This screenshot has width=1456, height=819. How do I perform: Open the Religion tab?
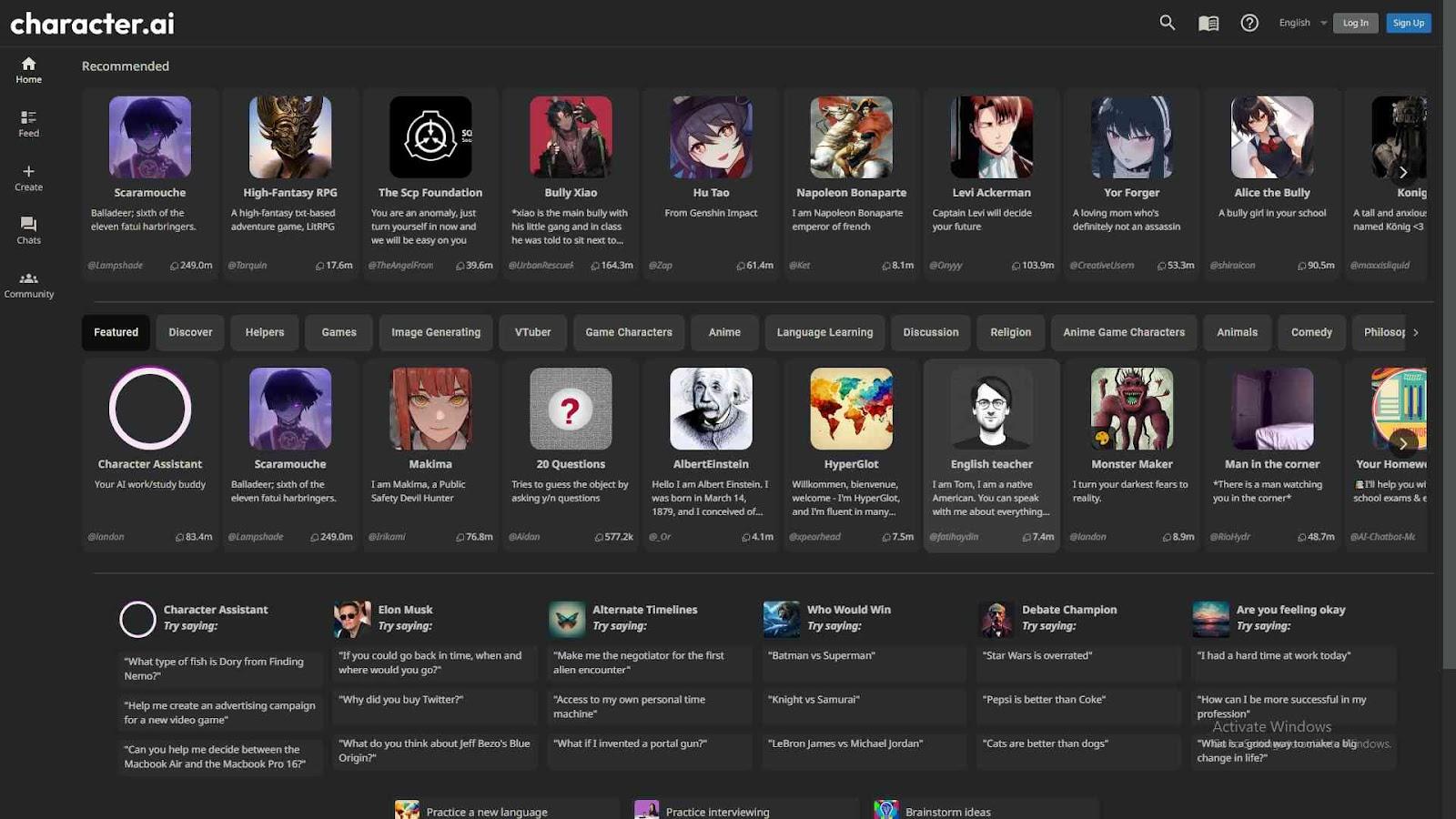point(1011,332)
